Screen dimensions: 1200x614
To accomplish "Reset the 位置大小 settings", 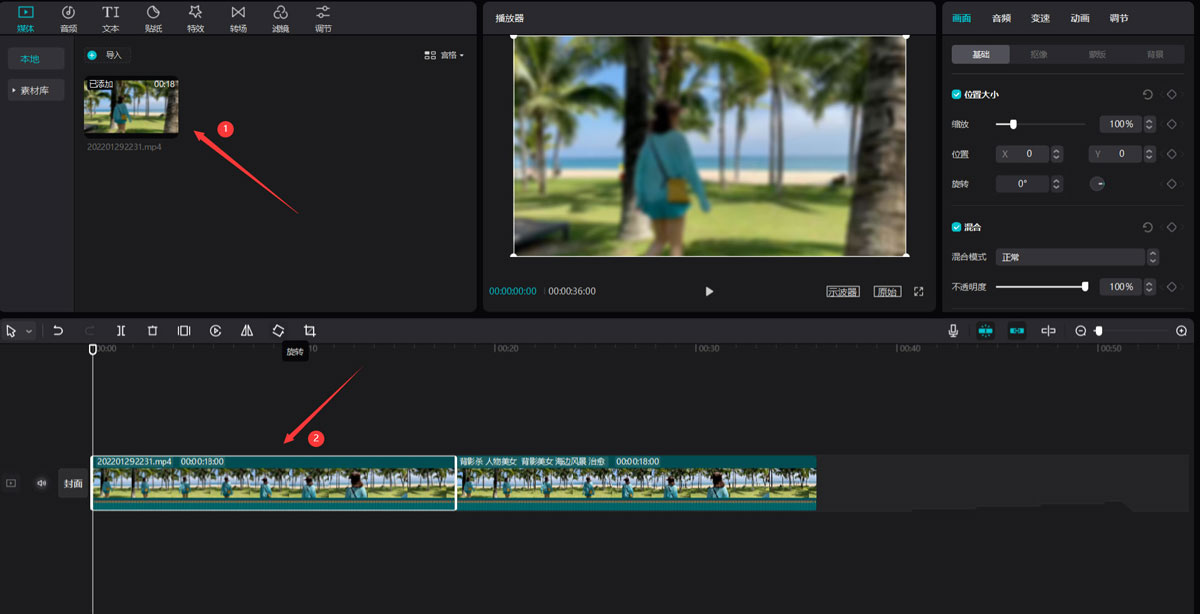I will (x=1148, y=94).
